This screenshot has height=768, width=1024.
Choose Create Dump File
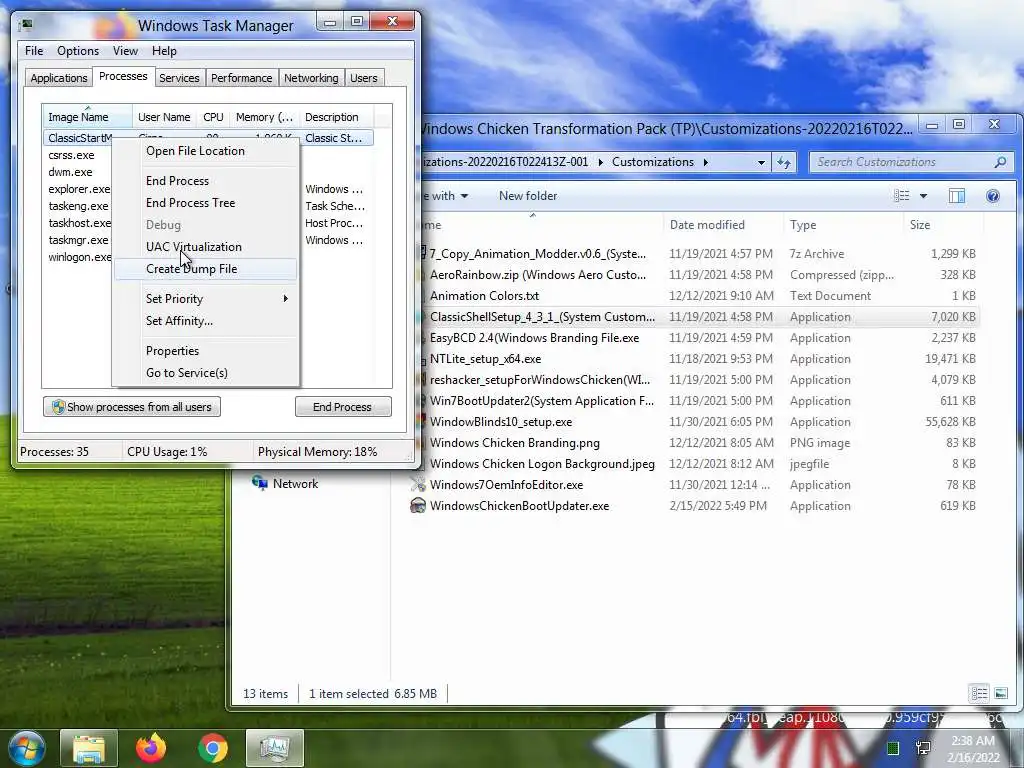[206, 269]
